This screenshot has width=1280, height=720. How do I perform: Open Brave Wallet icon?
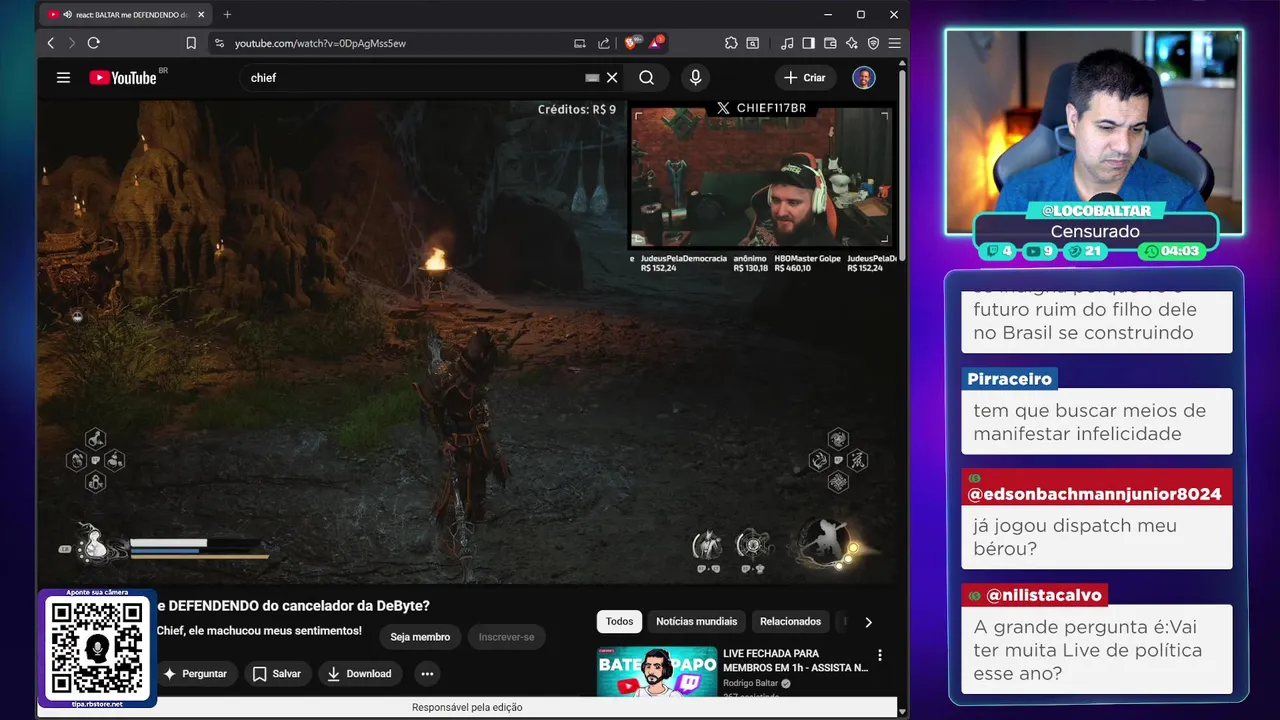829,43
